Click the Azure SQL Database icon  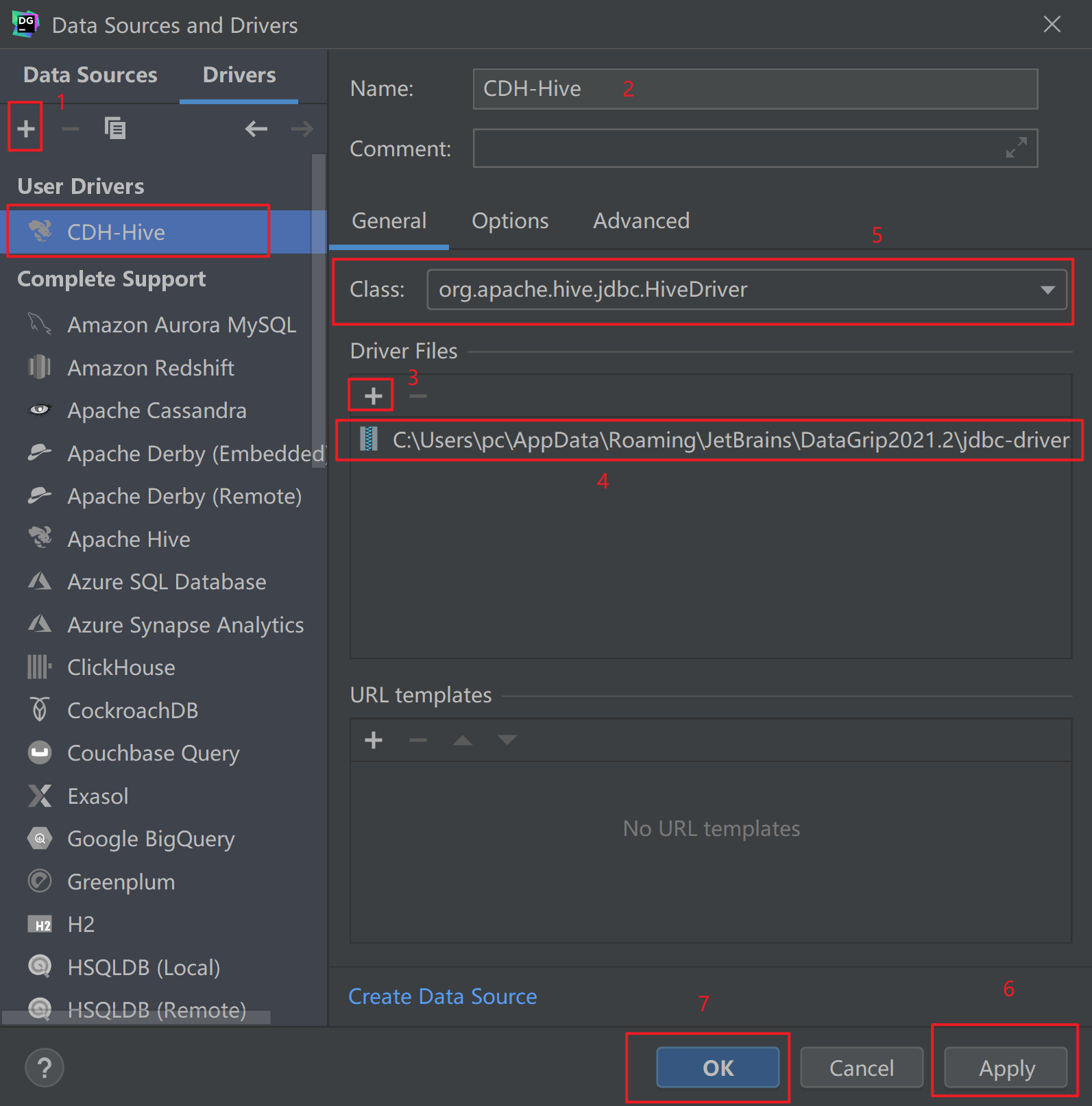(x=40, y=581)
